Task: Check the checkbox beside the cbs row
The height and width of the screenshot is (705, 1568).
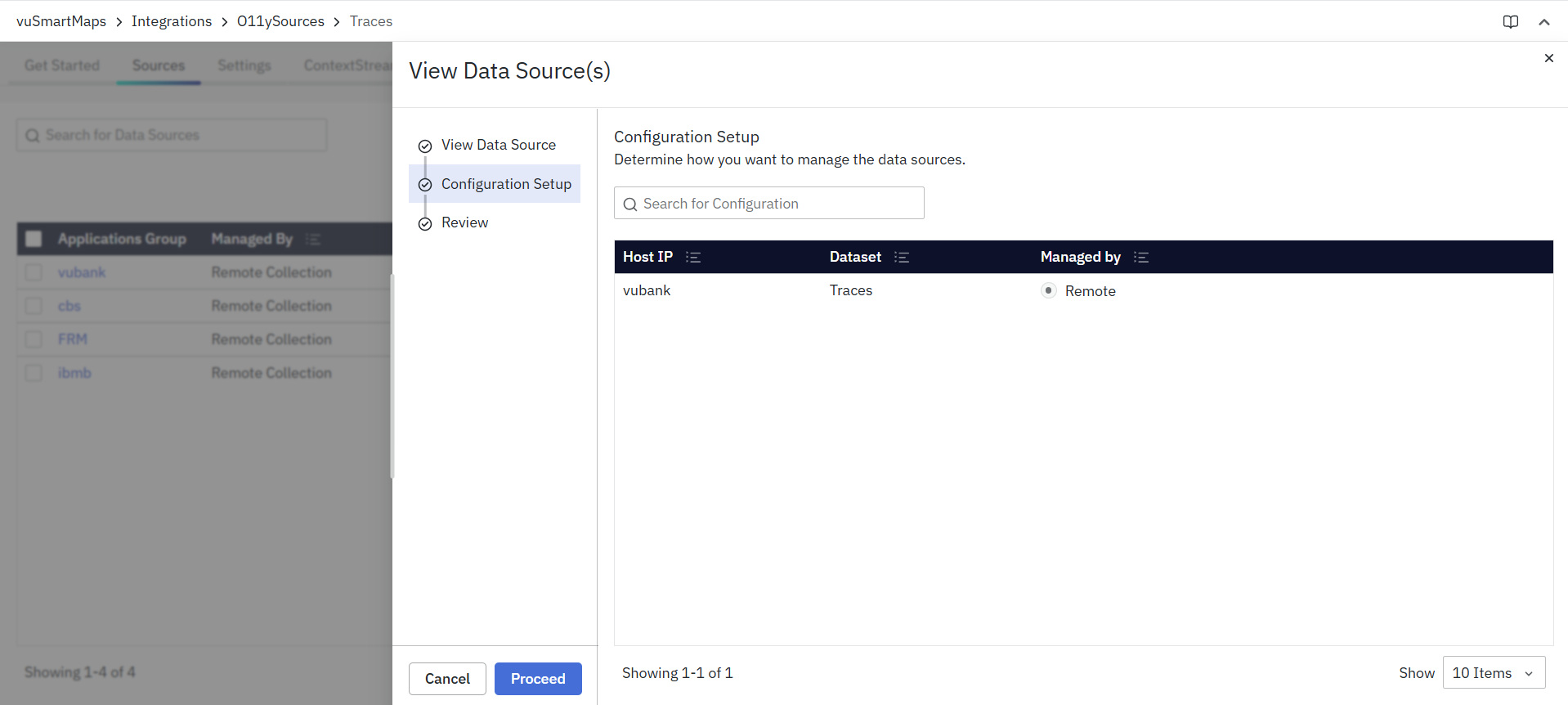Action: coord(34,306)
